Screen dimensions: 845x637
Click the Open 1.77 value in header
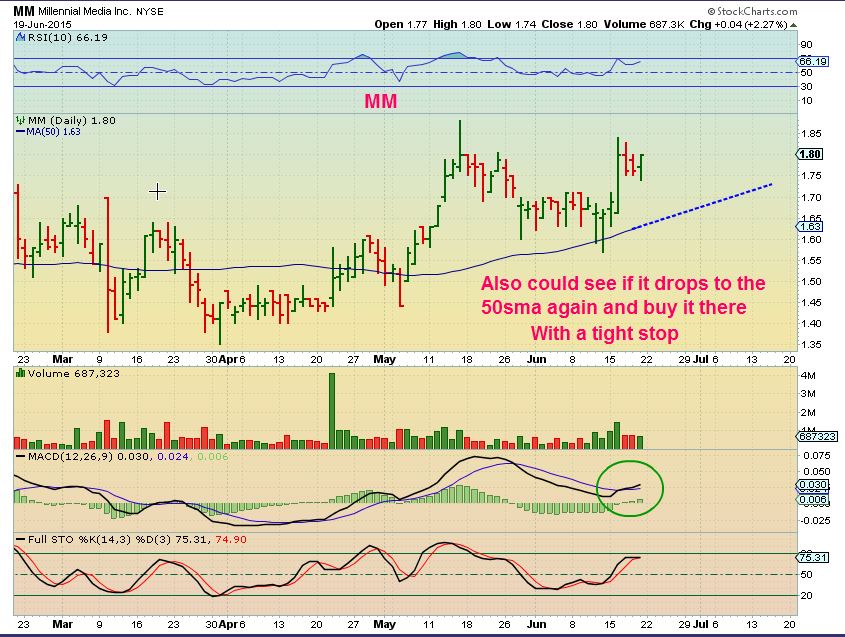[401, 24]
